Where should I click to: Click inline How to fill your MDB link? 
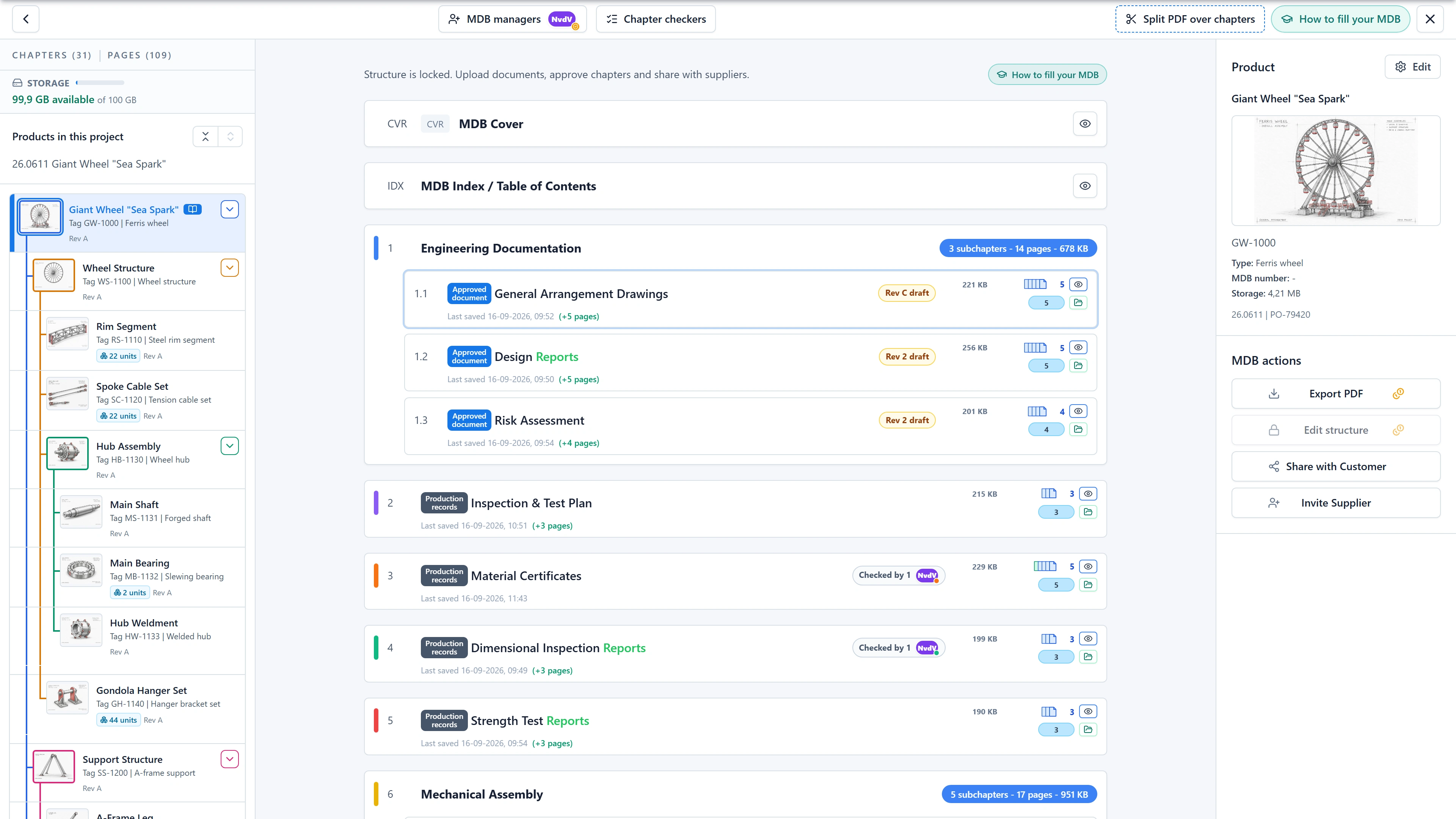[1047, 75]
